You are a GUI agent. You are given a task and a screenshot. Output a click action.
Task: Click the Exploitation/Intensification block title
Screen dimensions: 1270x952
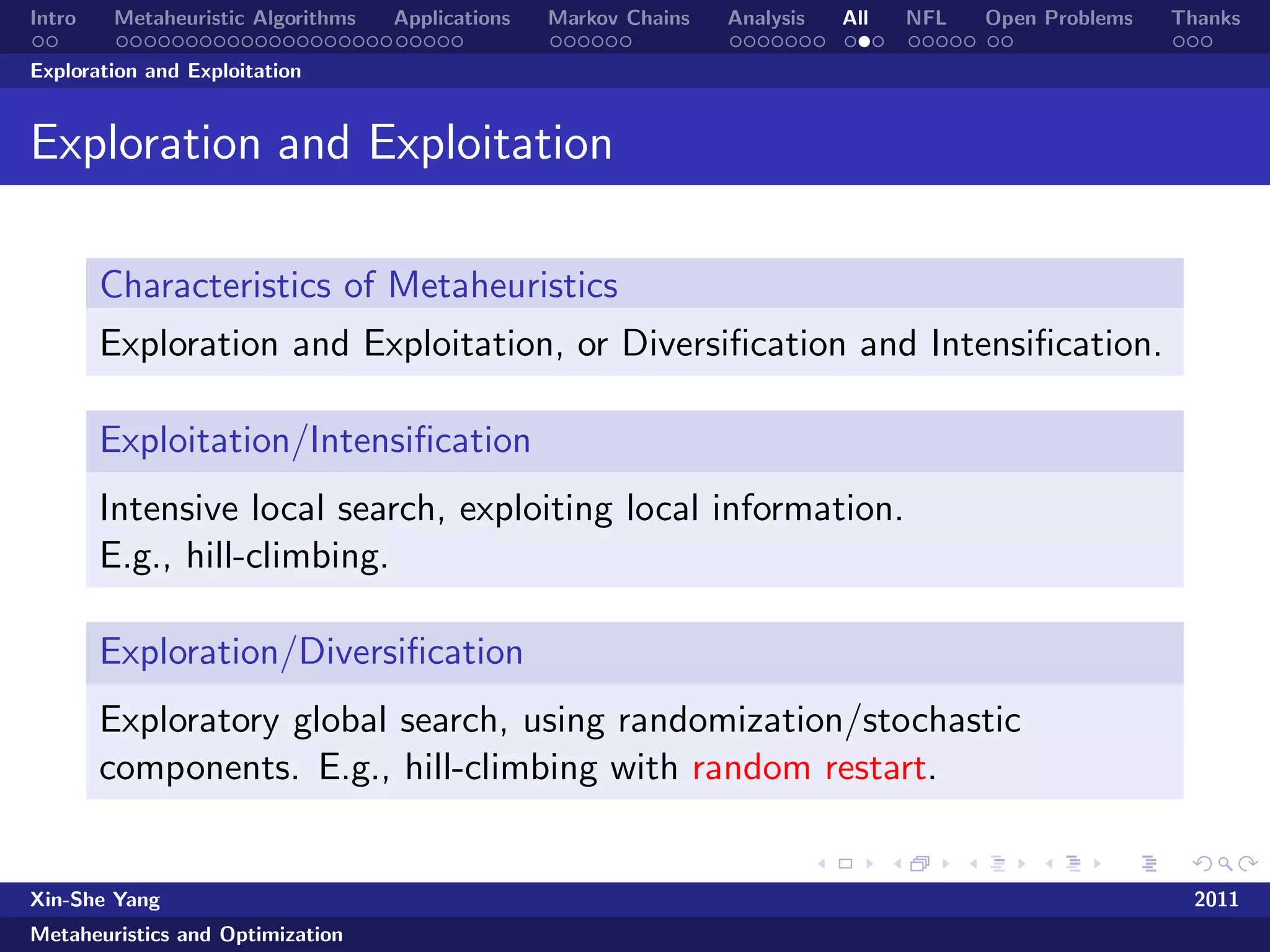(x=316, y=441)
